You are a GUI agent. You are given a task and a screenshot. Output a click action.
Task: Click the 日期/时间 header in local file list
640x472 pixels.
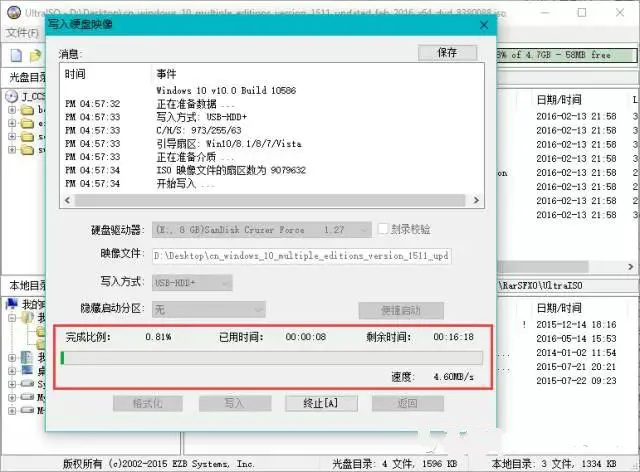[559, 308]
